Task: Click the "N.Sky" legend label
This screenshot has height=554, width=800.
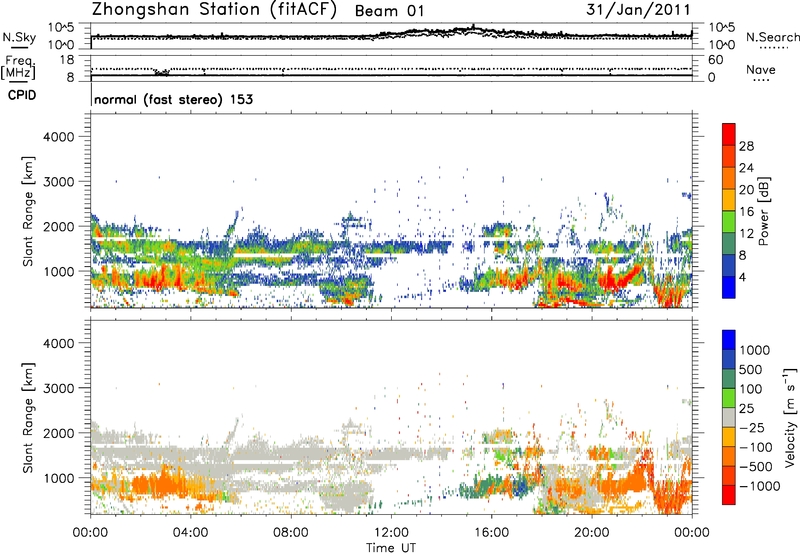Action: (x=19, y=37)
